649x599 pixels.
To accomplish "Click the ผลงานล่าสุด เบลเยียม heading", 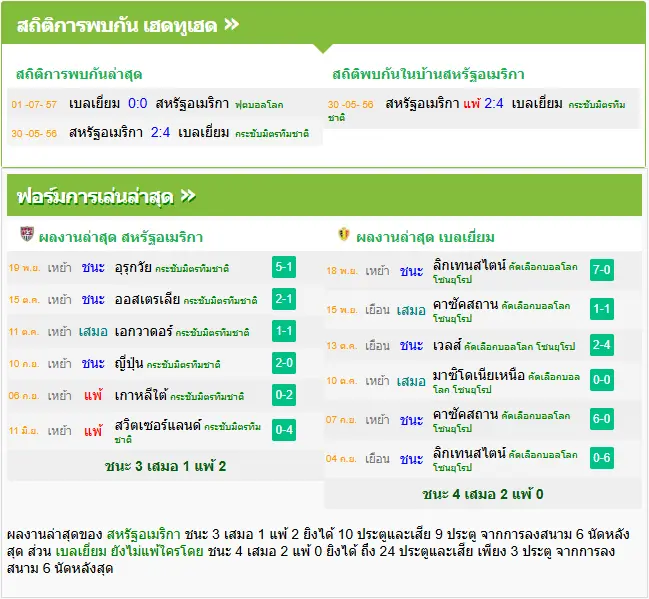I will point(425,238).
